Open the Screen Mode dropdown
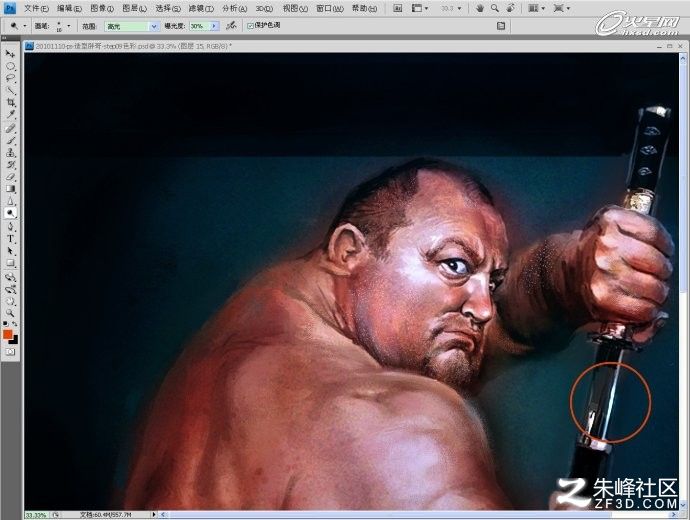690x520 pixels. click(x=562, y=8)
